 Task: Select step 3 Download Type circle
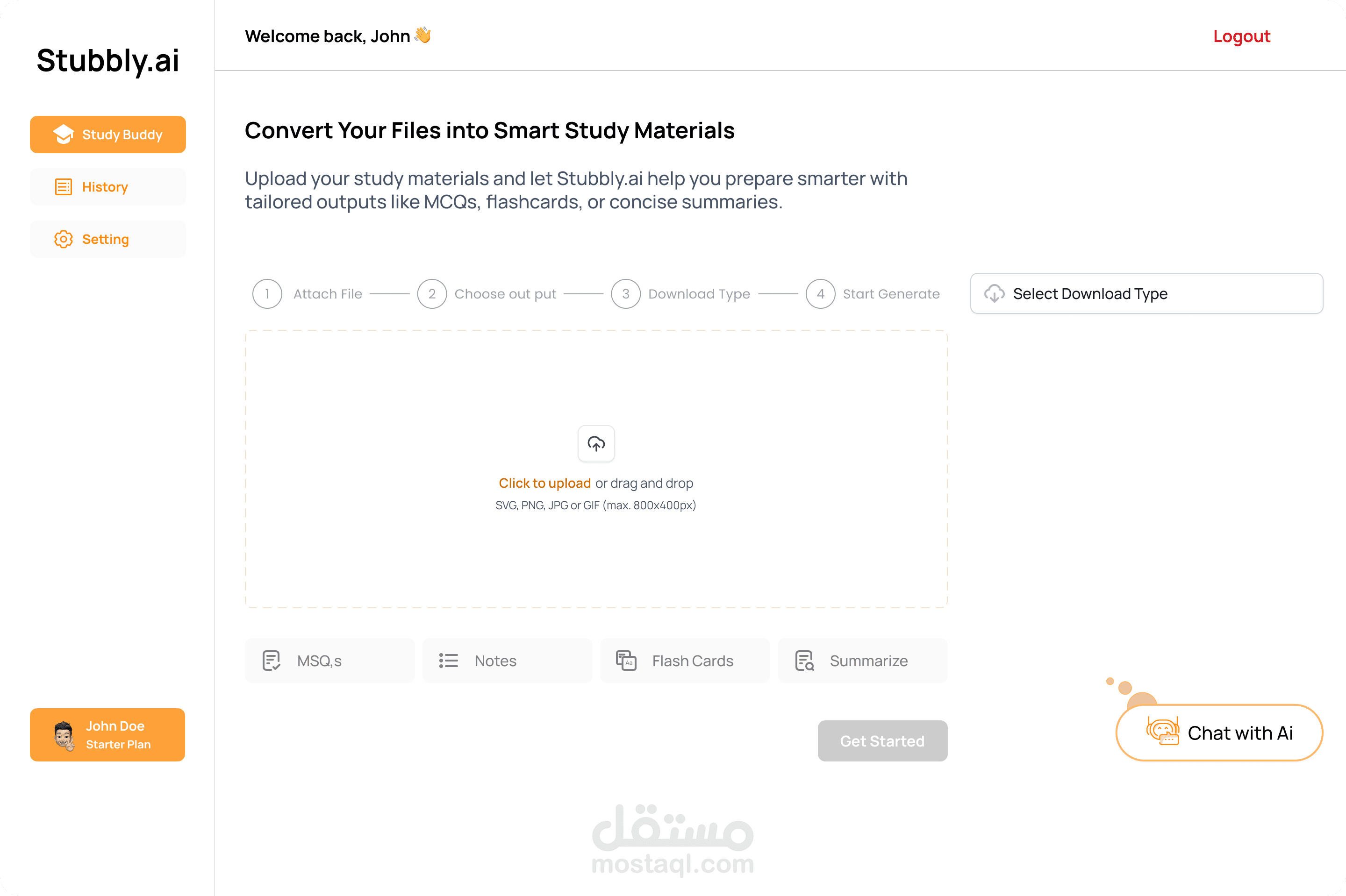click(626, 294)
